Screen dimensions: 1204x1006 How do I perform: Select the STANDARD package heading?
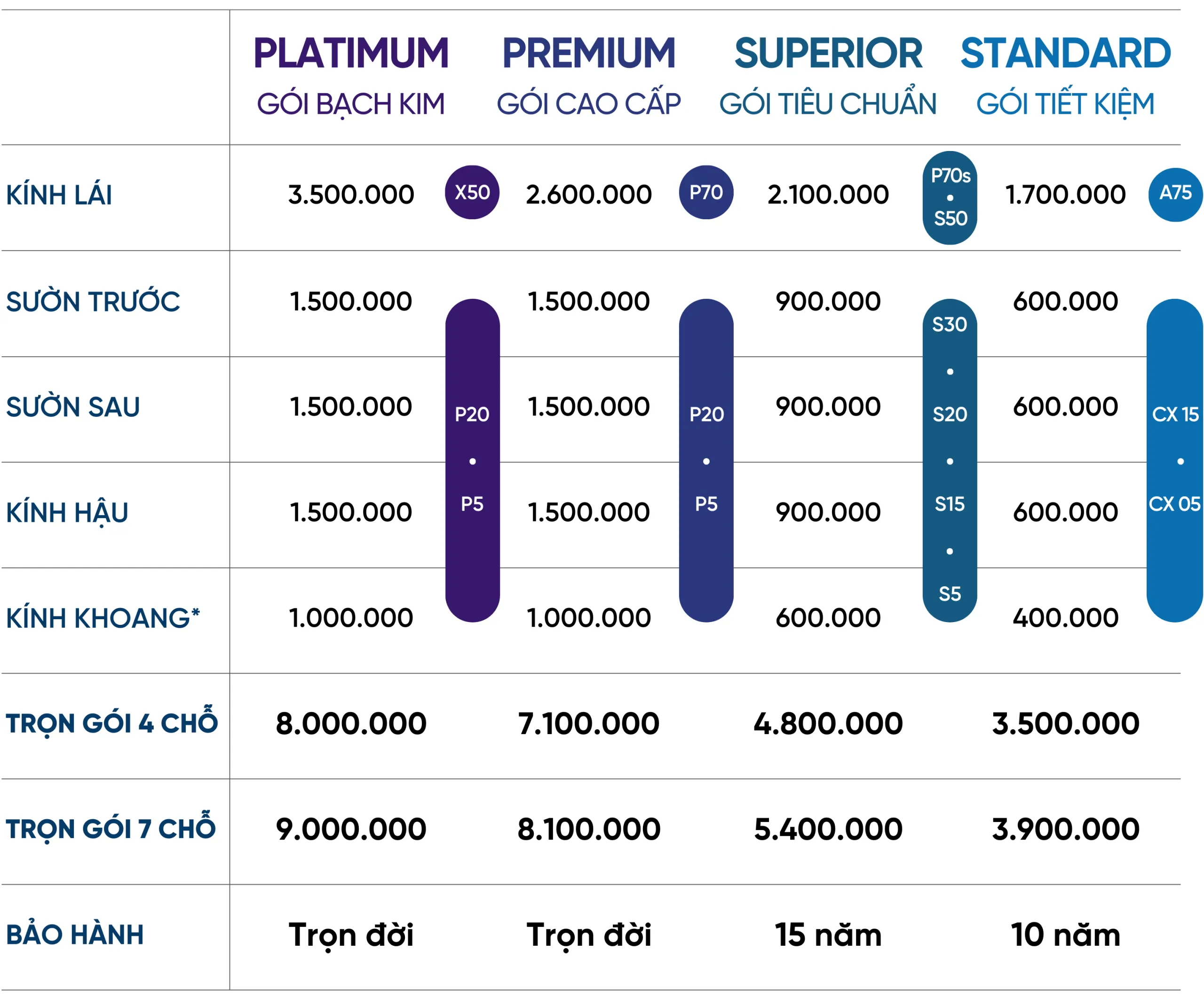1065,53
